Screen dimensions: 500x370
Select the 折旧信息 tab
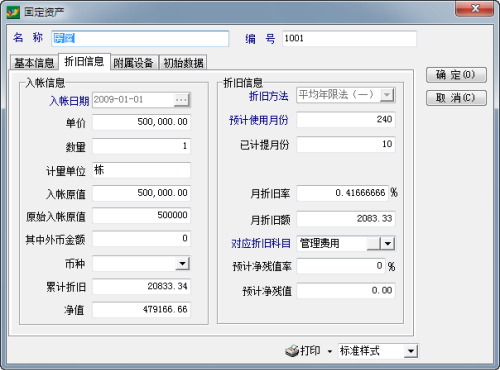[84, 61]
